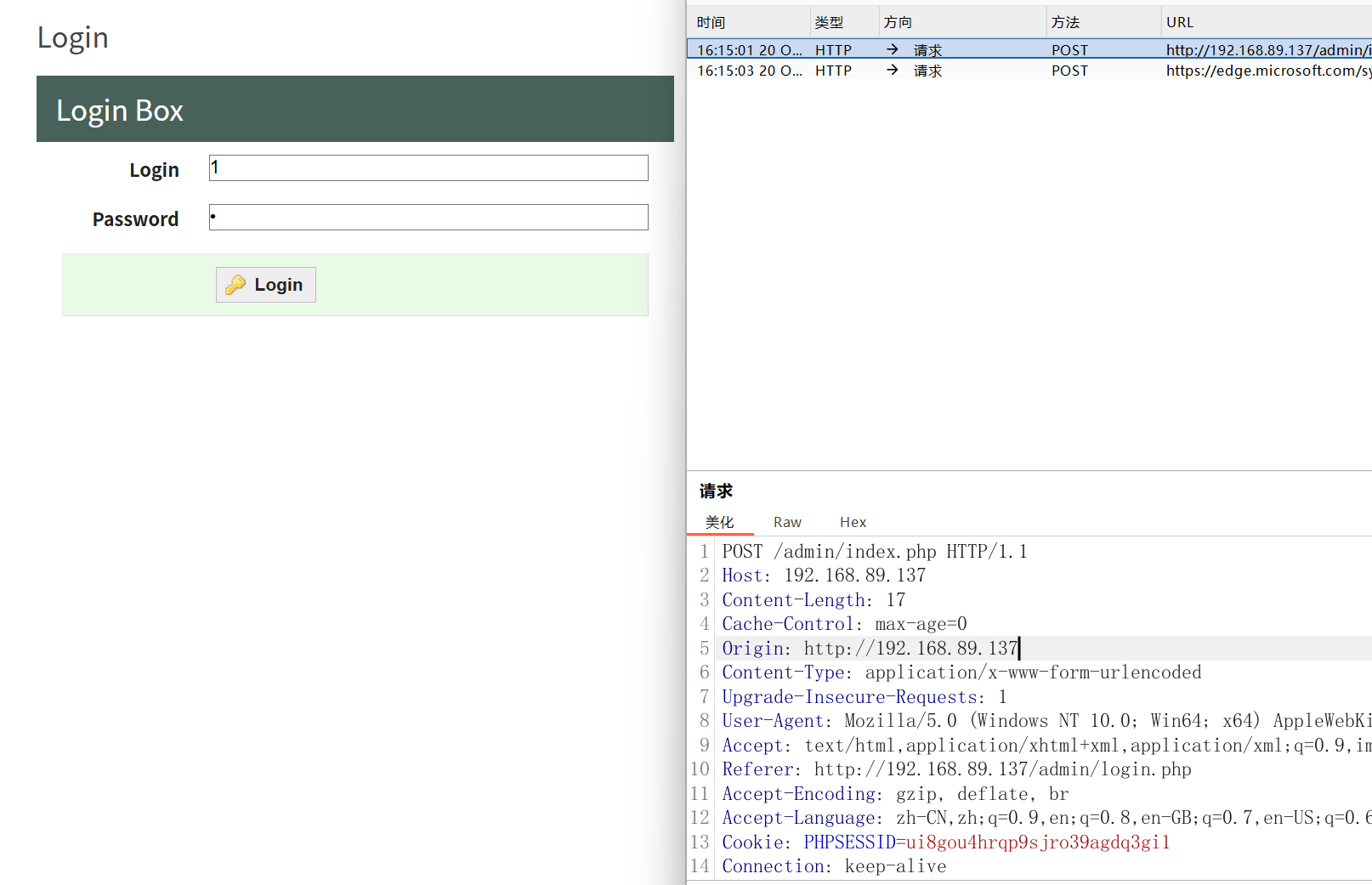The height and width of the screenshot is (885, 1372).
Task: Click the request arrow icon in 16:15:03 row
Action: (x=892, y=70)
